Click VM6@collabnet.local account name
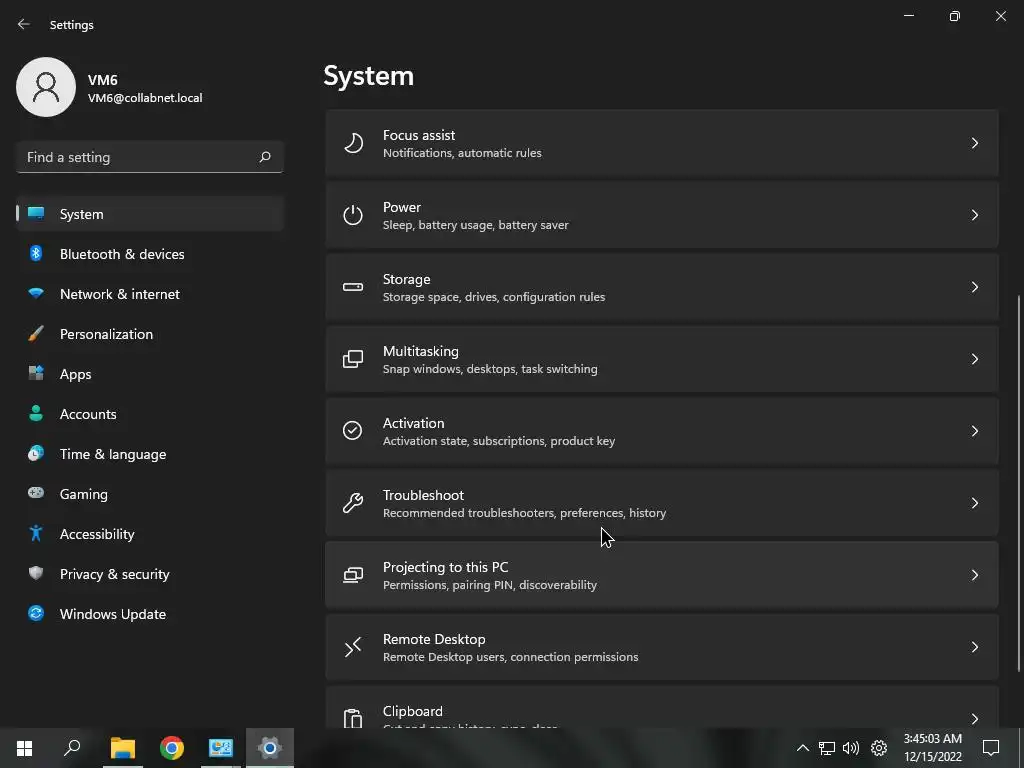1024x768 pixels. pyautogui.click(x=145, y=98)
